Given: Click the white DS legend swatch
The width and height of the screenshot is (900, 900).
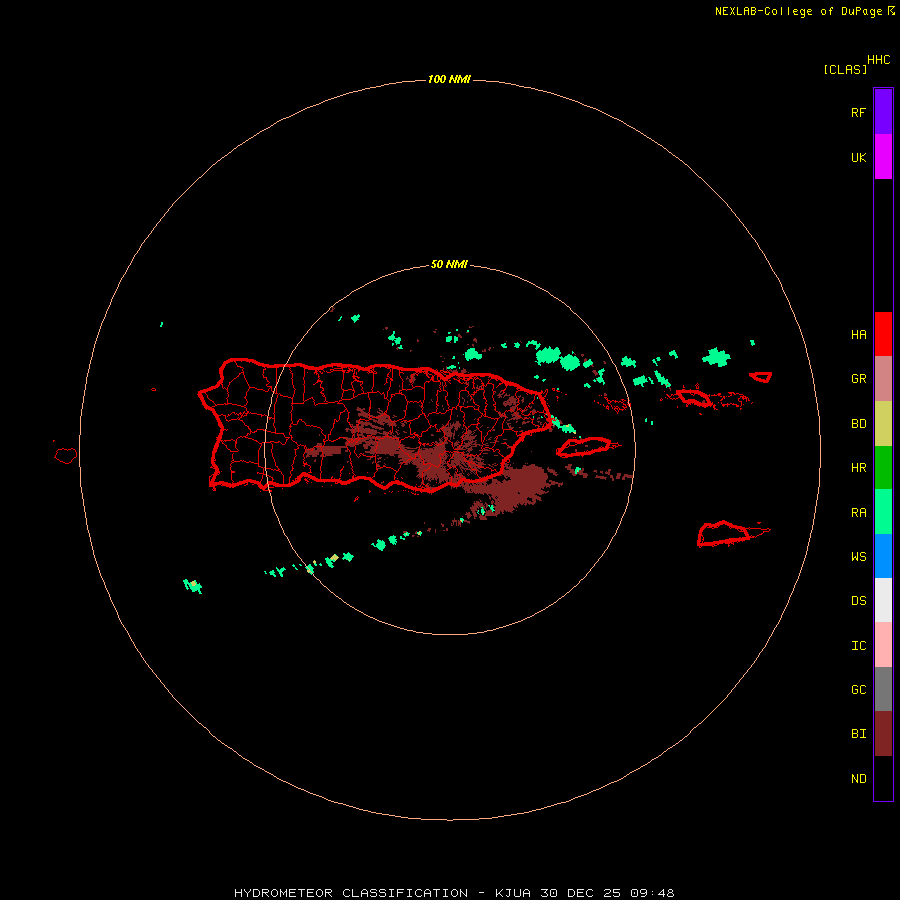Looking at the screenshot, I should (x=883, y=600).
